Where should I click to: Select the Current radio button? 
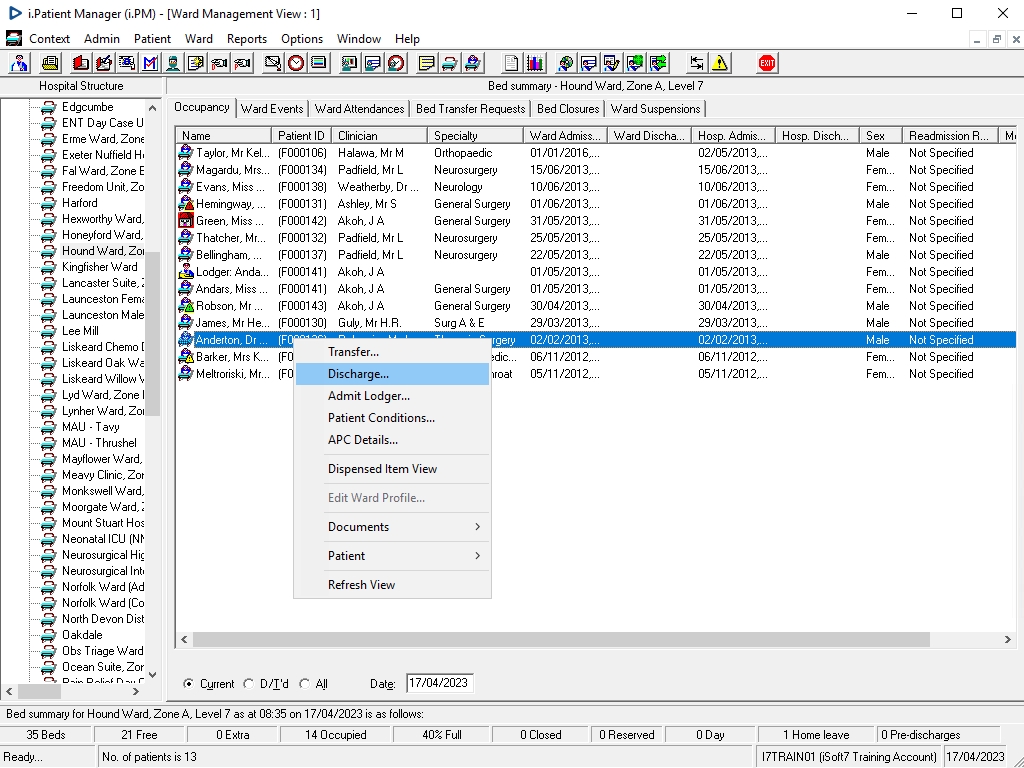pyautogui.click(x=189, y=684)
